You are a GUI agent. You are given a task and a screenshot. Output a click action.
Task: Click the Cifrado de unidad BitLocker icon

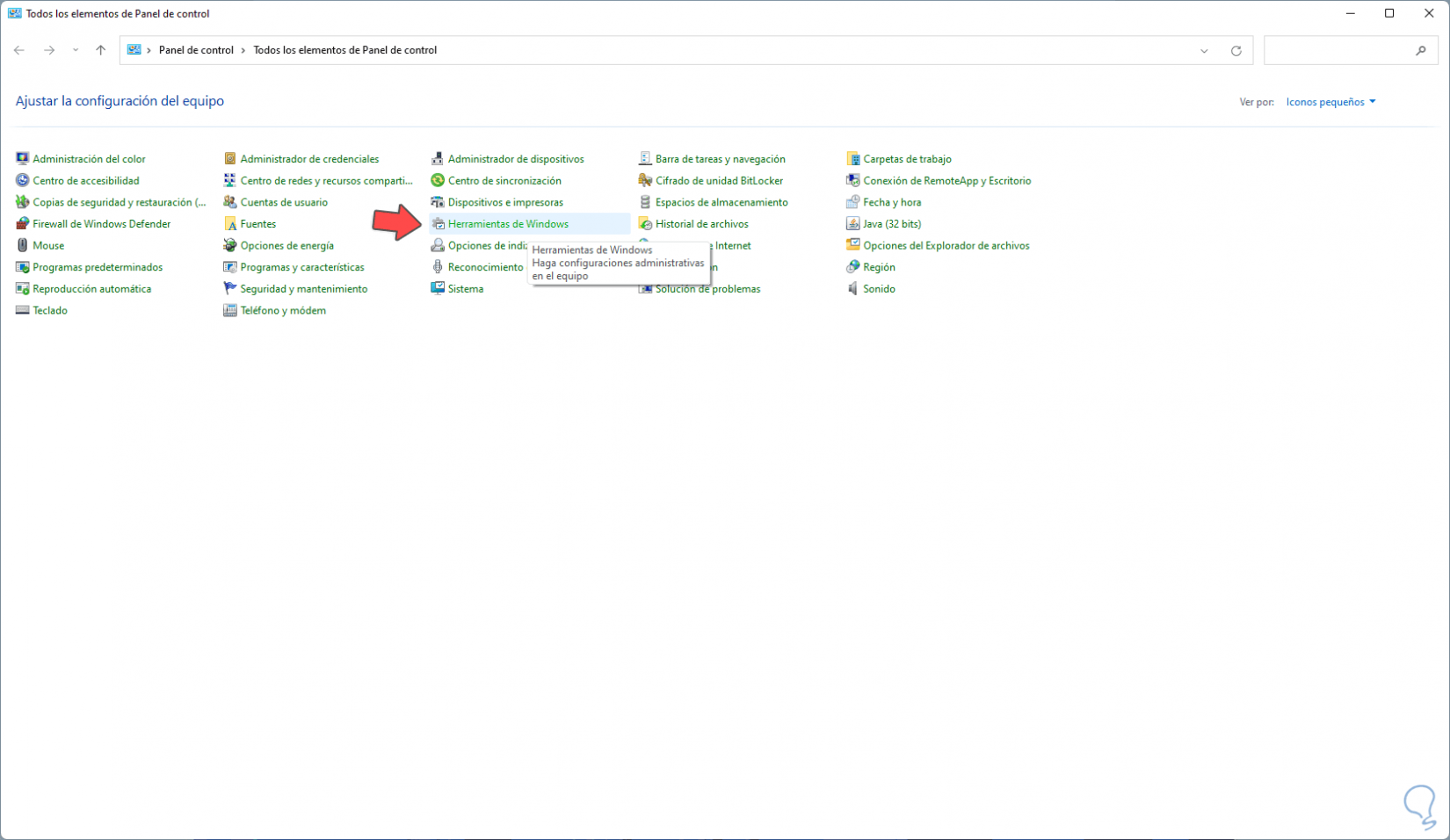click(645, 180)
